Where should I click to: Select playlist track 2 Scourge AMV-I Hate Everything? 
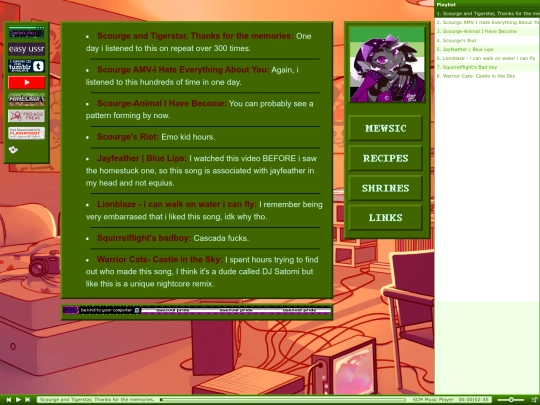(x=487, y=22)
